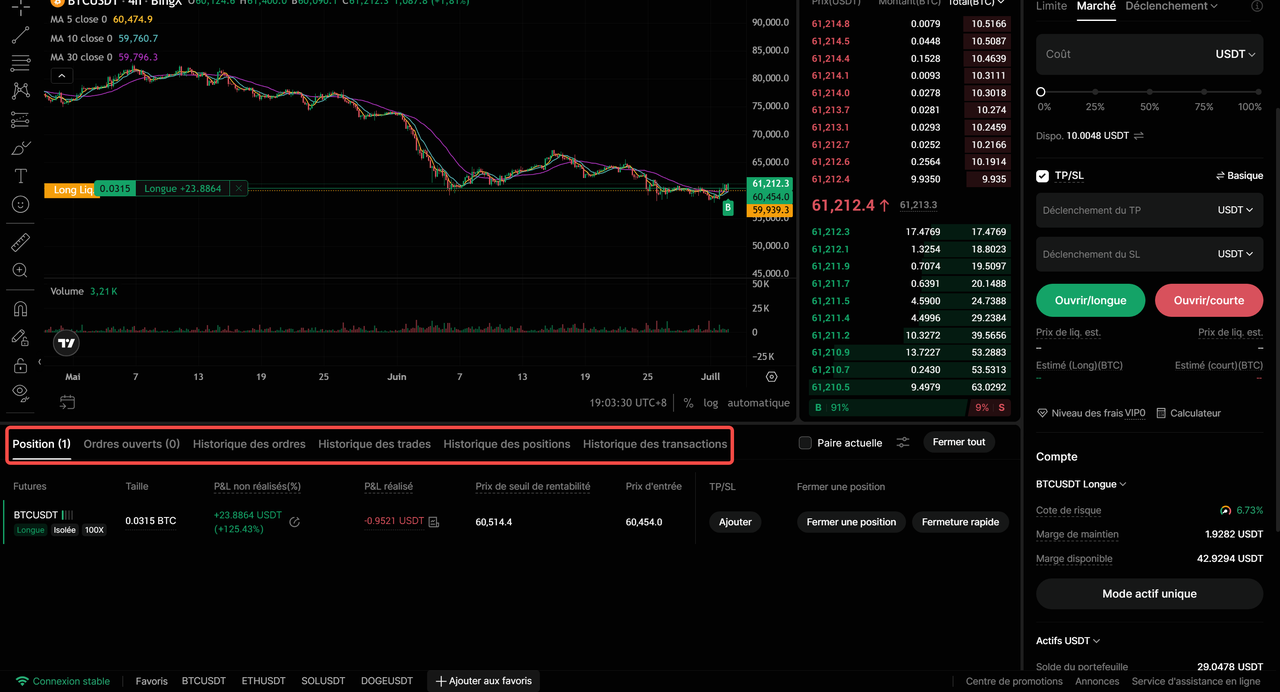Open the emoji sticker tool
This screenshot has width=1280, height=692.
[x=20, y=204]
